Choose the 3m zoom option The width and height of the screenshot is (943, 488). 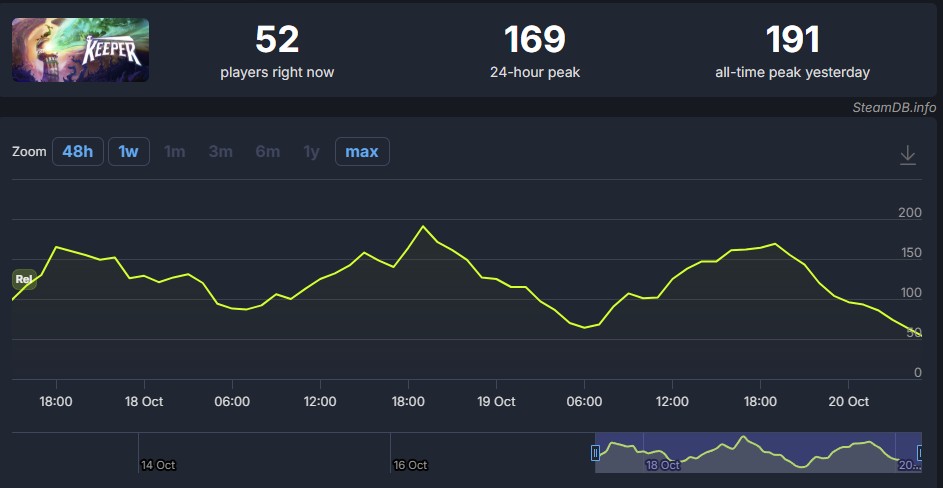(221, 152)
